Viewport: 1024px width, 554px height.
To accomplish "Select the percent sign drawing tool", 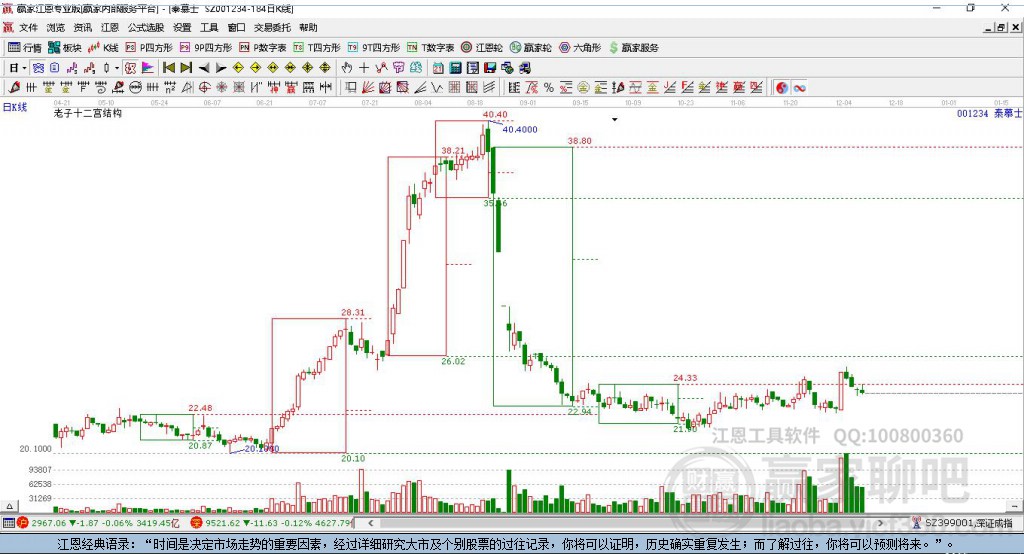I will tap(549, 88).
